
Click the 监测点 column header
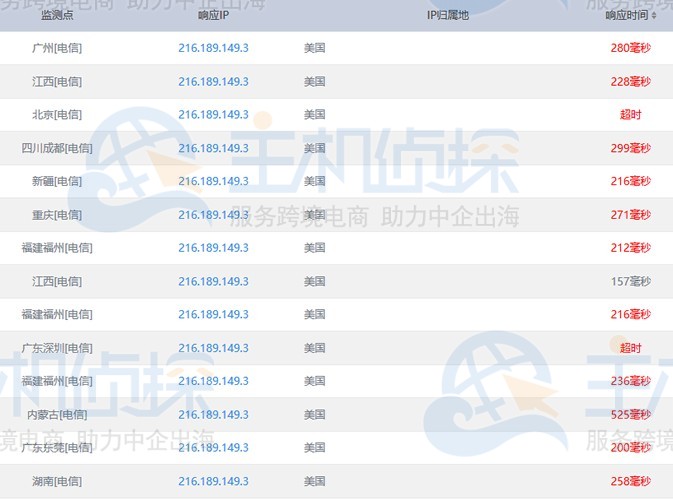coord(57,15)
